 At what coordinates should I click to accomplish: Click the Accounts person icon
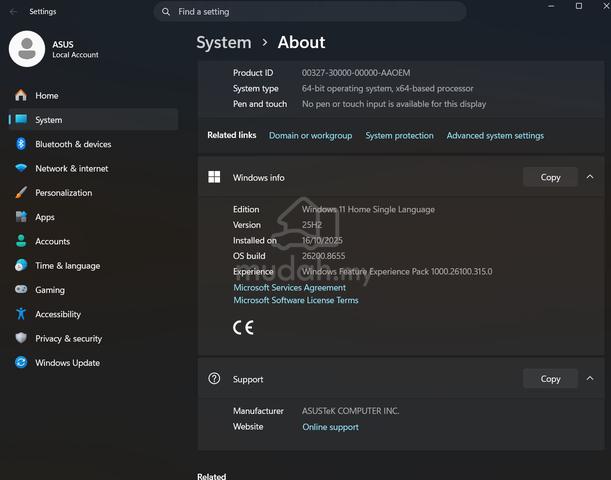(x=21, y=241)
